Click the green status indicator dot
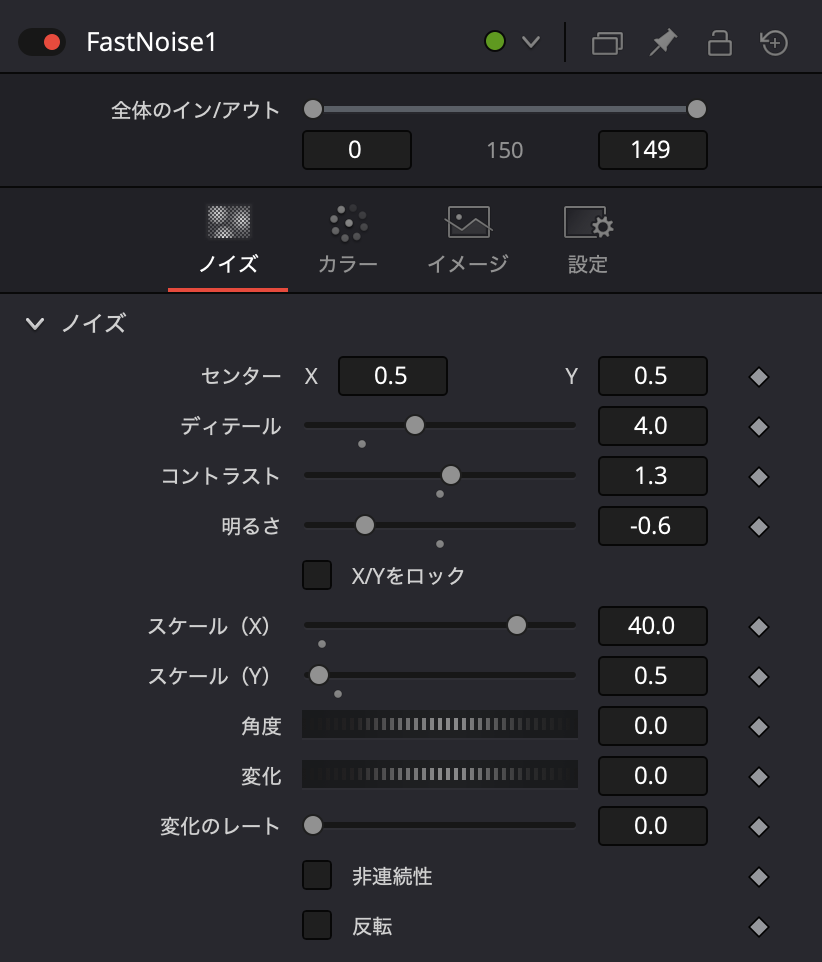This screenshot has width=822, height=962. tap(497, 42)
